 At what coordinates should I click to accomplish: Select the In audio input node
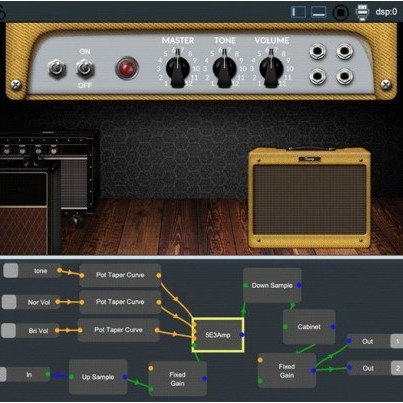tap(24, 374)
